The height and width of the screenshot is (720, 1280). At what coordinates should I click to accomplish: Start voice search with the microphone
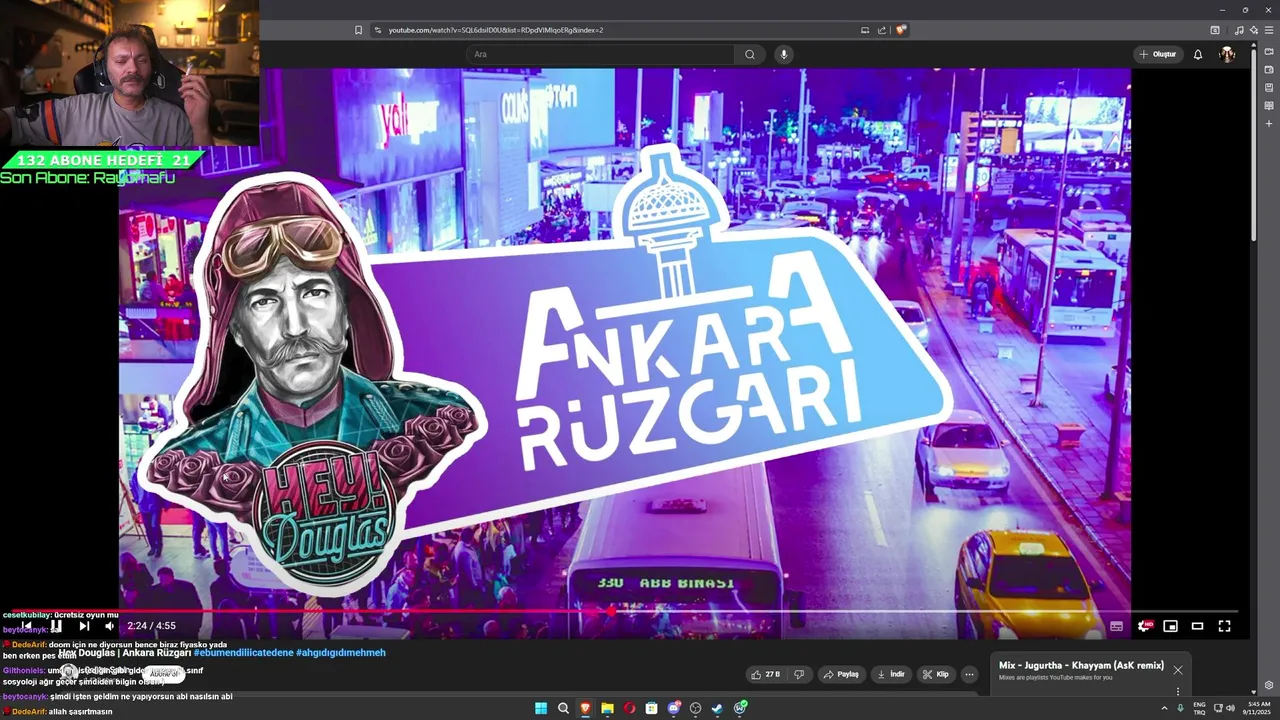pyautogui.click(x=784, y=54)
